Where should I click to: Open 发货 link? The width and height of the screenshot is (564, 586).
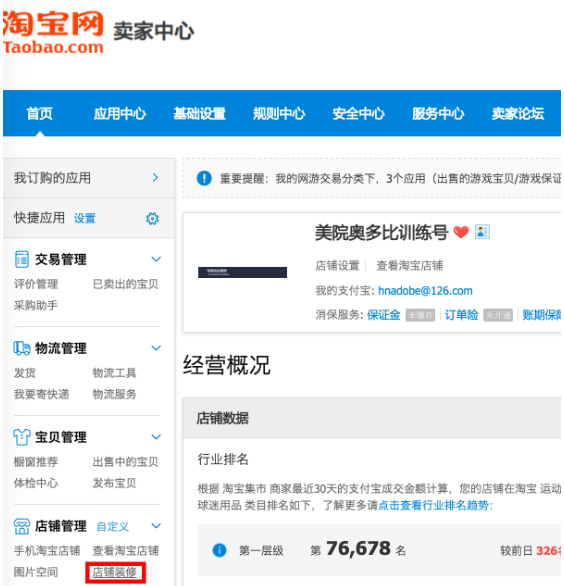click(x=25, y=373)
